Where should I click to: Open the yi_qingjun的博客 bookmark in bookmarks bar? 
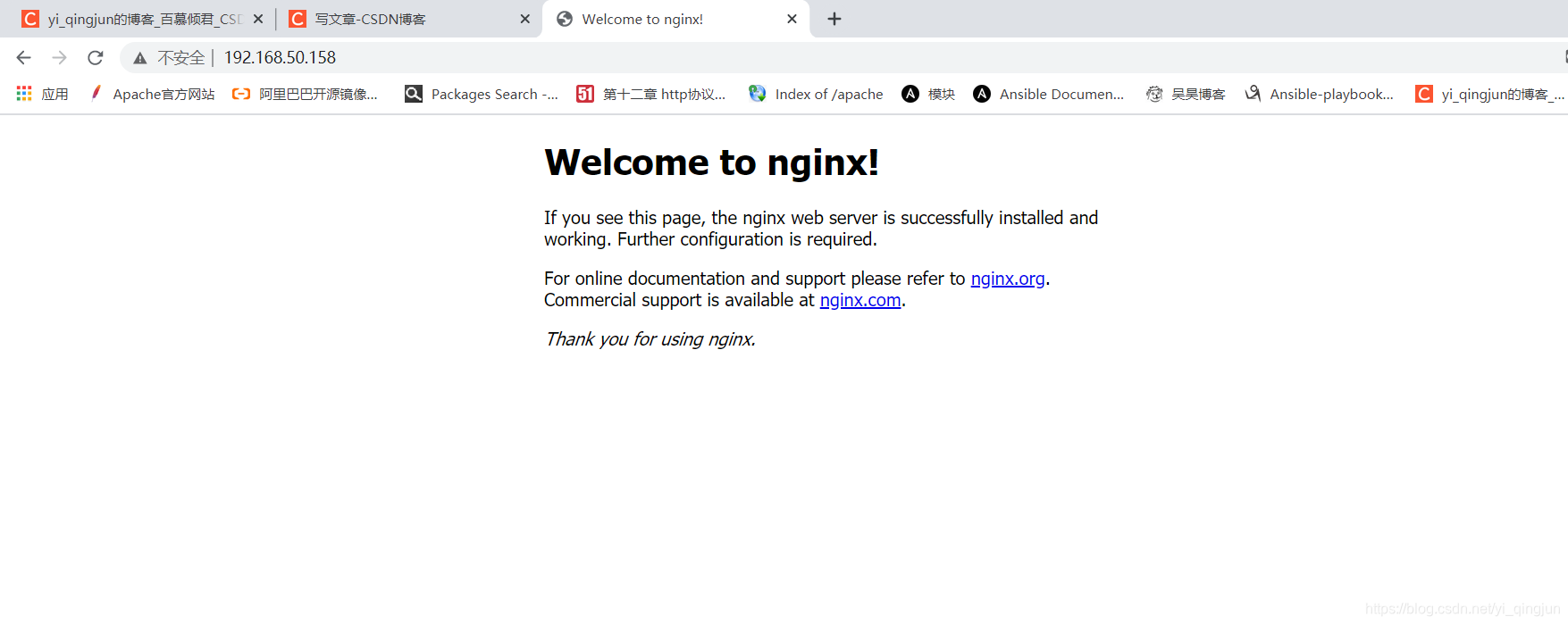tap(1490, 94)
